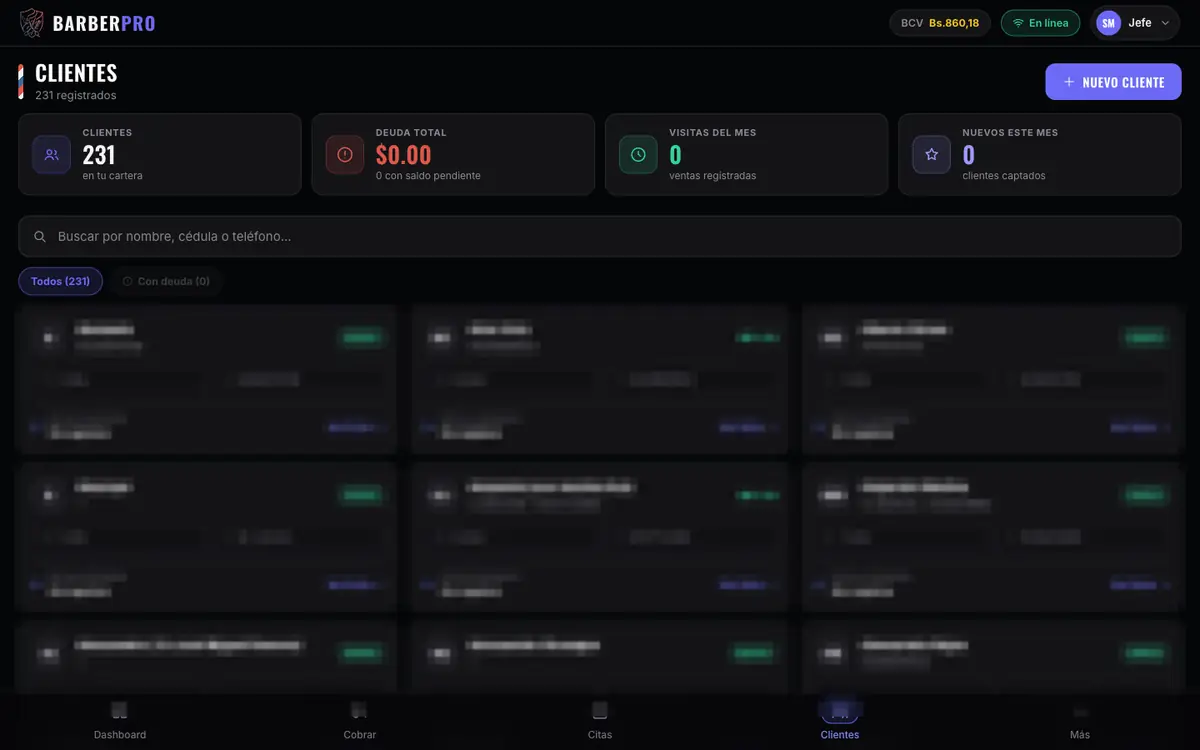This screenshot has width=1200, height=750.
Task: Open the Clientes tab
Action: click(x=840, y=720)
